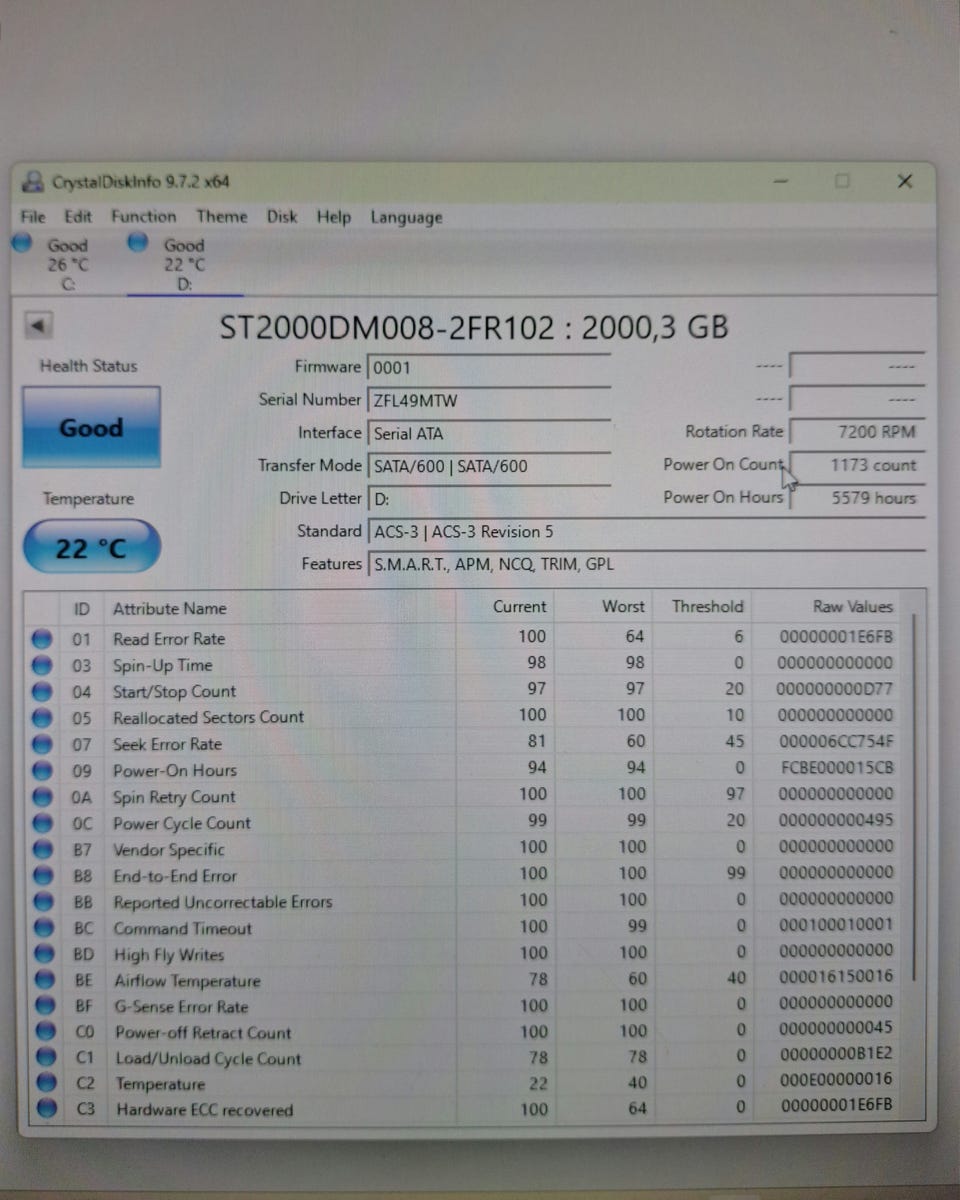Click the Transfer Mode field
960x1200 pixels.
tap(489, 466)
